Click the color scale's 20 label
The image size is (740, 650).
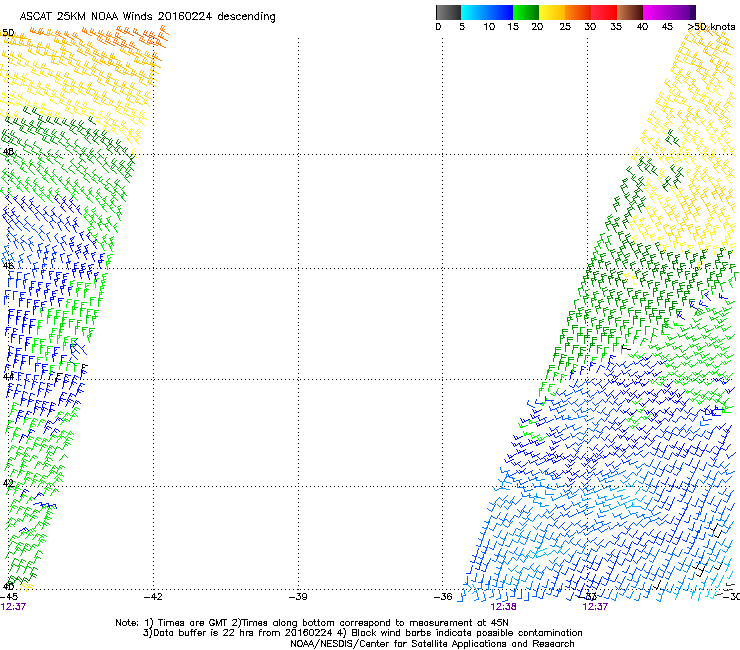point(537,27)
